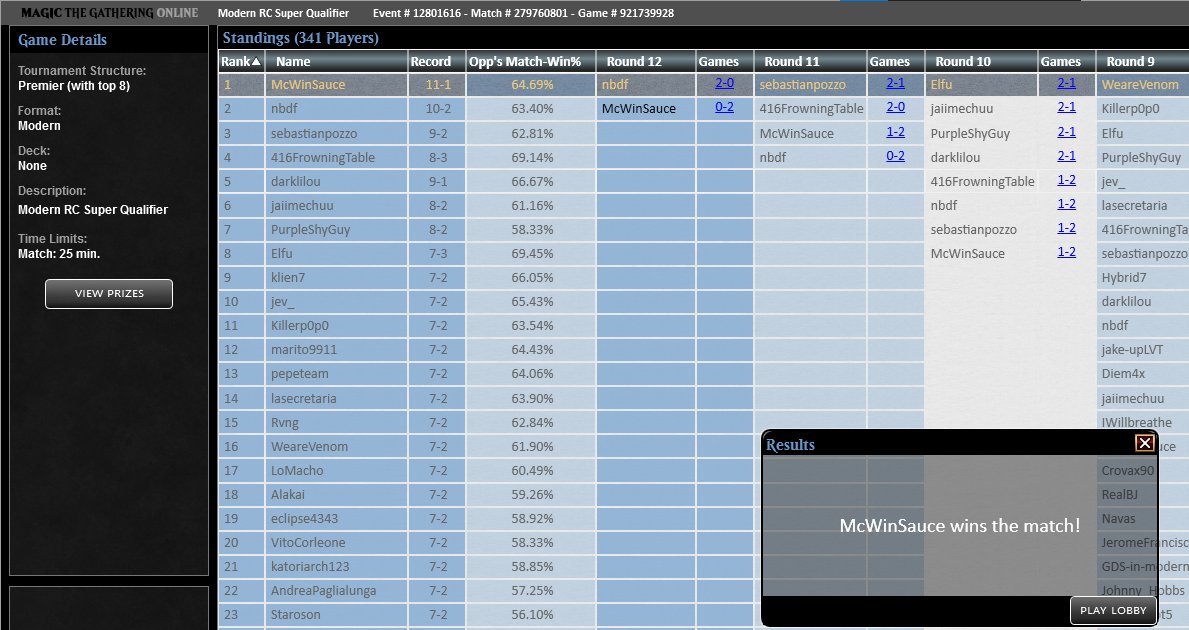Select marito9911 in the standings
This screenshot has height=630, width=1189.
point(303,350)
